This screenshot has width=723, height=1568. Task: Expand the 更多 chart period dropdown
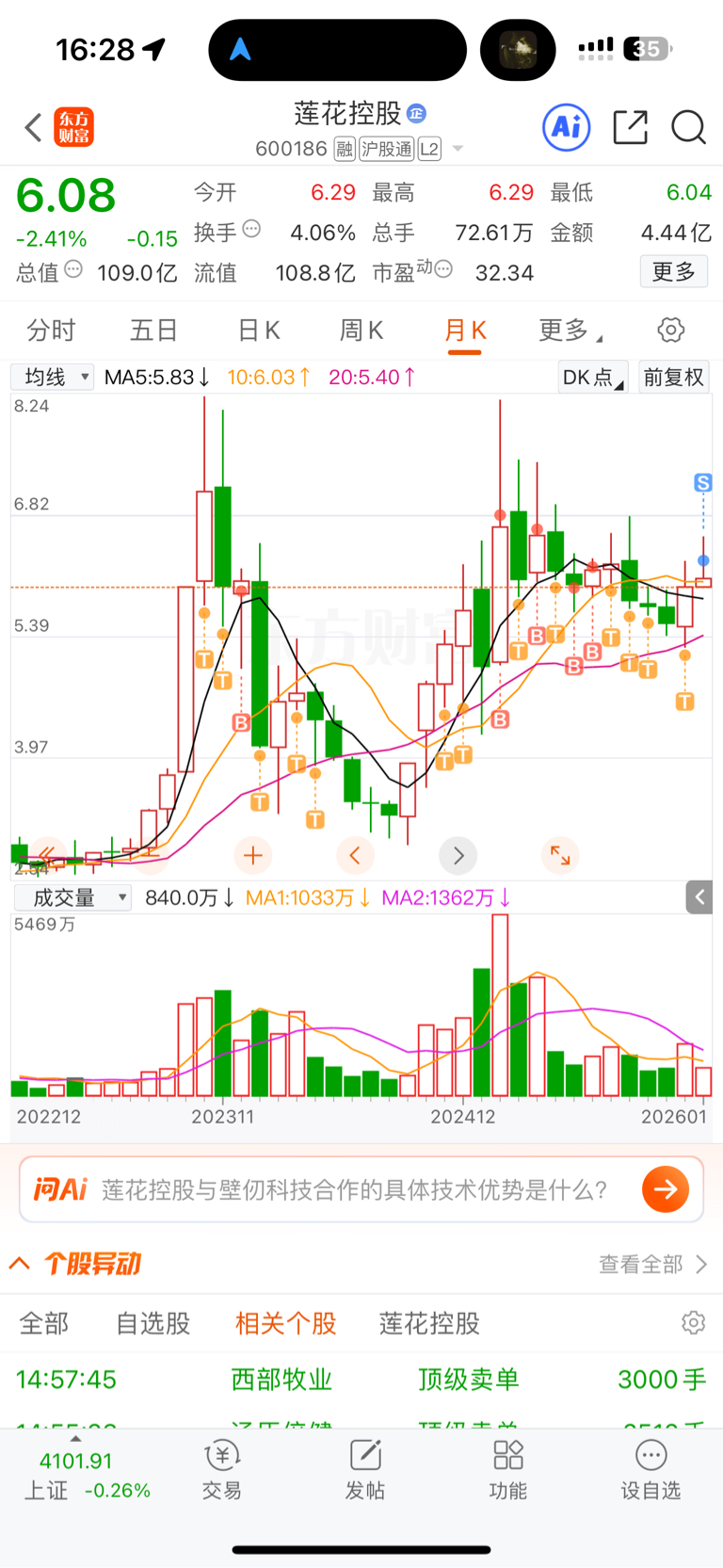(570, 331)
